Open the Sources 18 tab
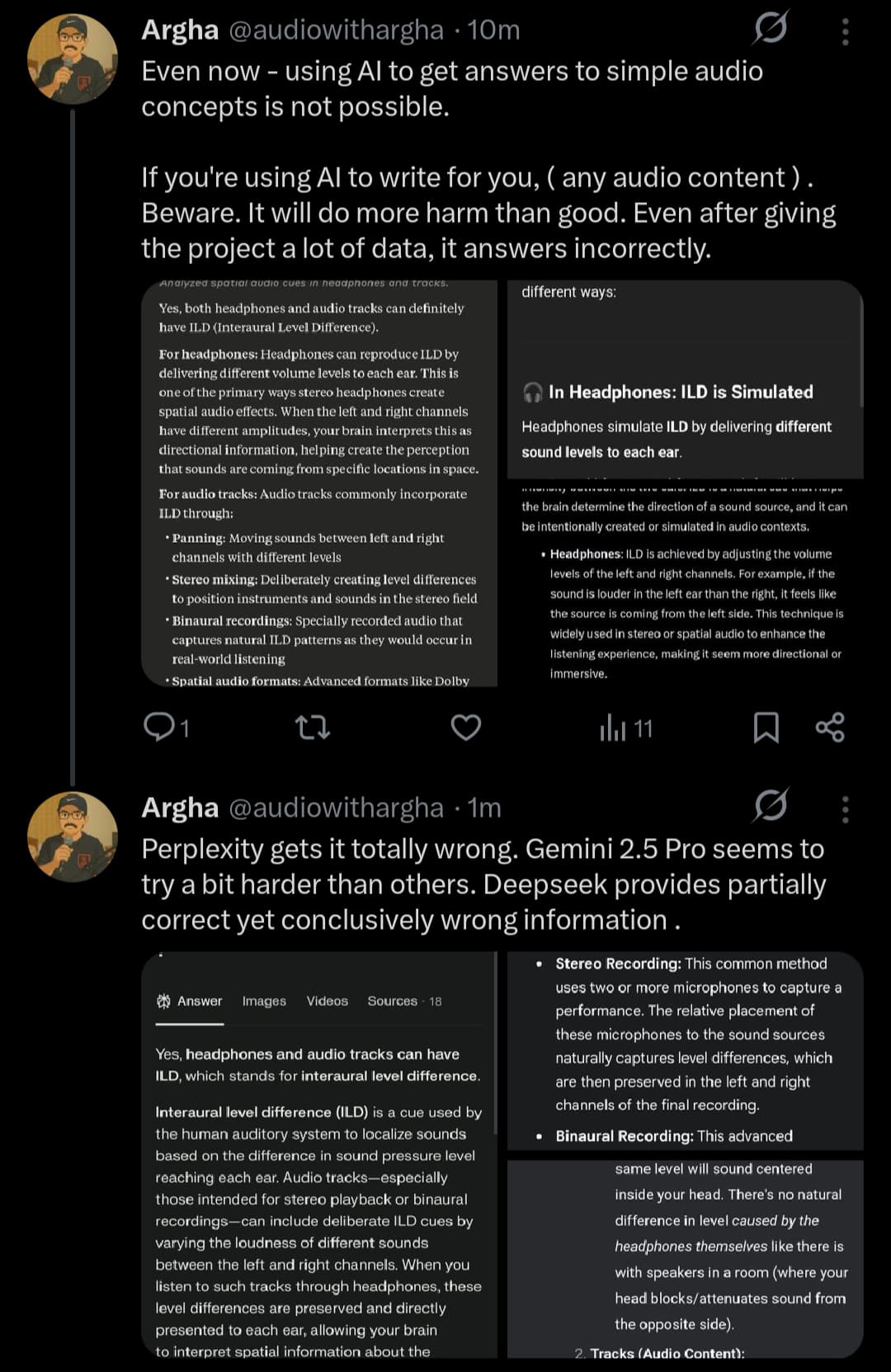Image resolution: width=891 pixels, height=1372 pixels. [404, 1001]
